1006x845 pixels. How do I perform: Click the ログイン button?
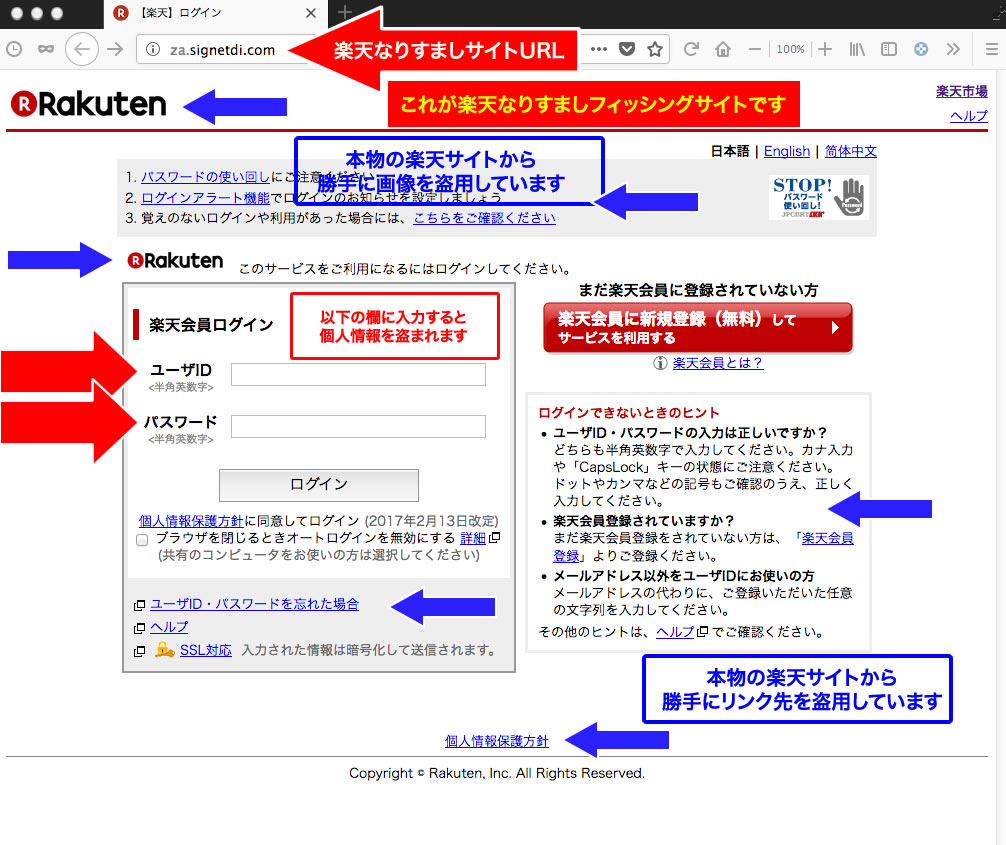pyautogui.click(x=319, y=485)
